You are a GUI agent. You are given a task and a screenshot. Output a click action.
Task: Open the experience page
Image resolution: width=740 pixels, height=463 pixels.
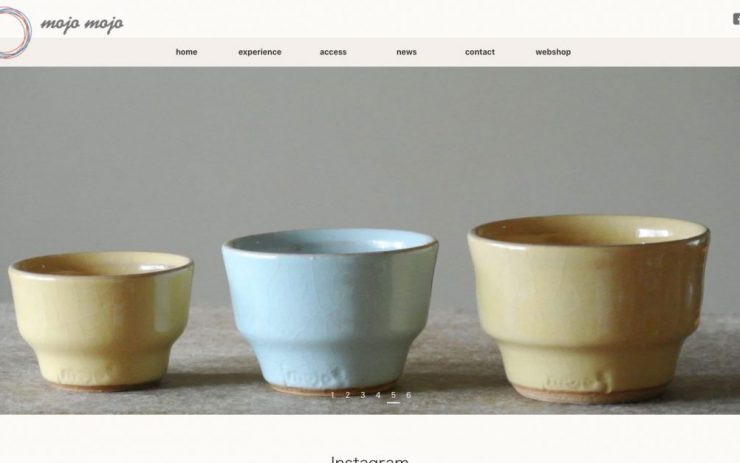point(260,52)
